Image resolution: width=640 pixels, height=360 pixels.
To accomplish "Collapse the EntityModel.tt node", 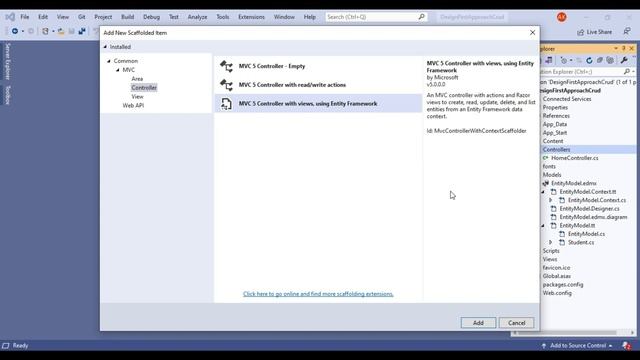I will click(543, 226).
